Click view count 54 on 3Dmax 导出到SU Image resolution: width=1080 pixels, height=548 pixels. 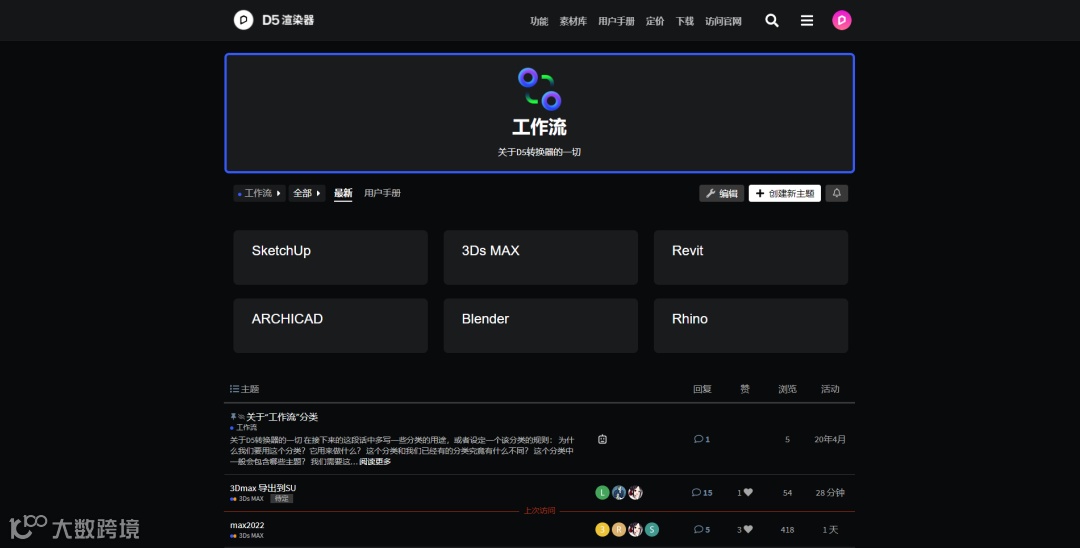click(x=787, y=492)
